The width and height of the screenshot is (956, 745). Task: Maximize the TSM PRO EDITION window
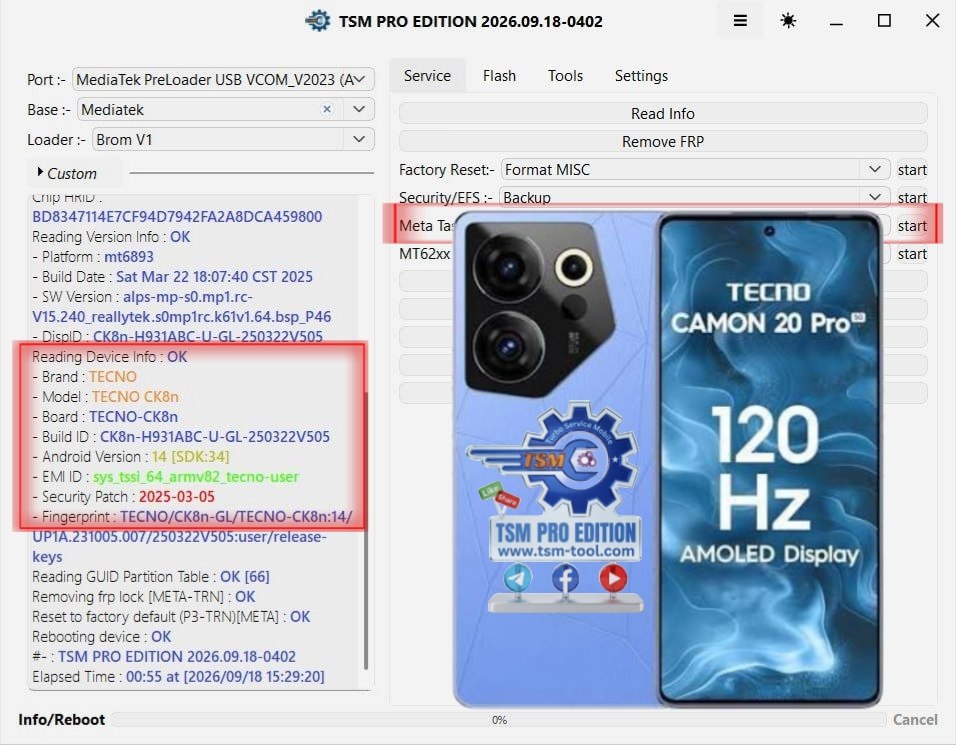click(884, 21)
